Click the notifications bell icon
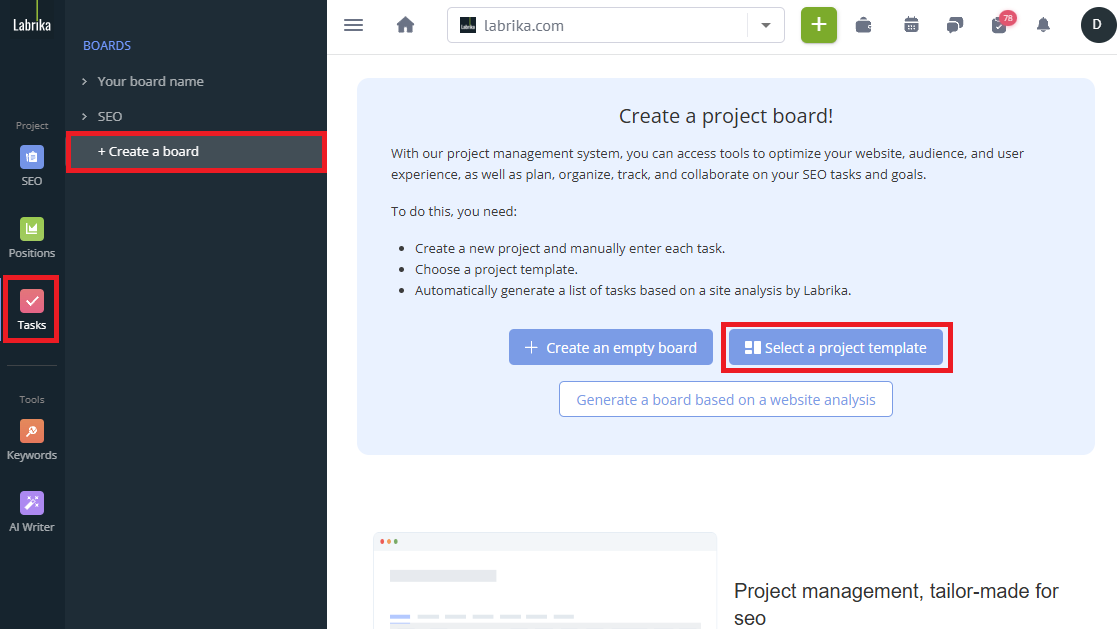 point(1043,25)
